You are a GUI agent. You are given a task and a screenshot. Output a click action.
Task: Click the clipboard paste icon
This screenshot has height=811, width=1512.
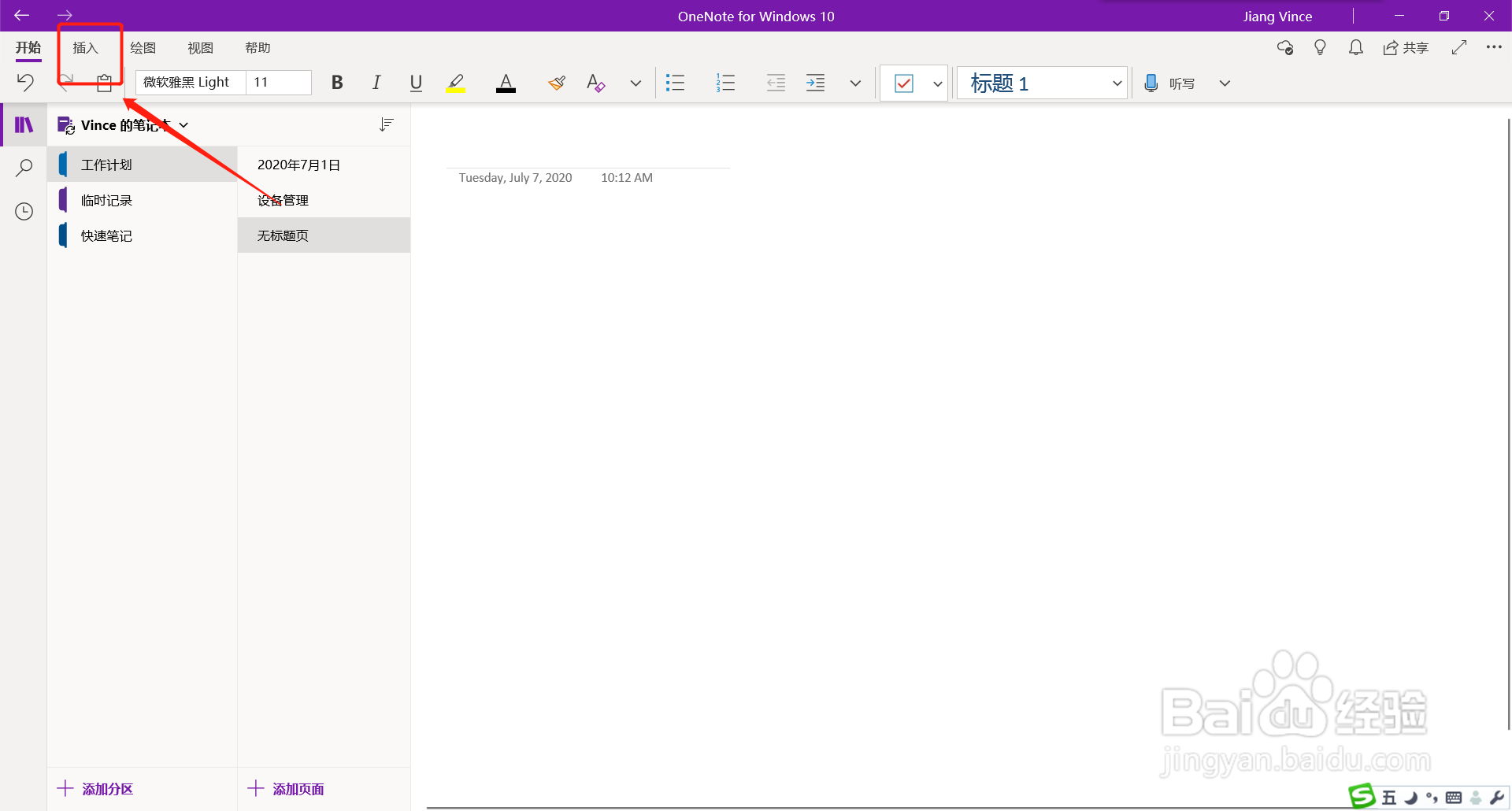point(104,83)
